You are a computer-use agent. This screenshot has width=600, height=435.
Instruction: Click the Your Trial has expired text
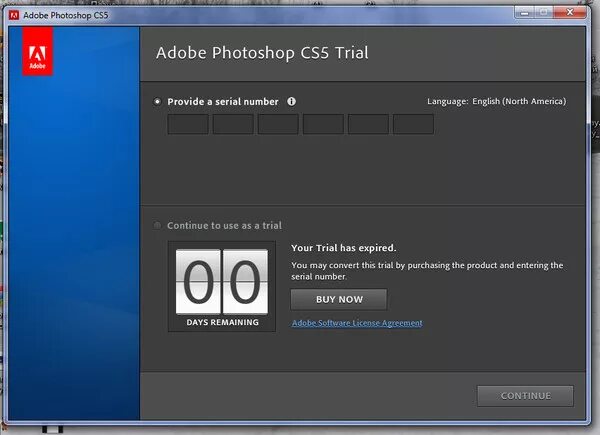click(344, 248)
